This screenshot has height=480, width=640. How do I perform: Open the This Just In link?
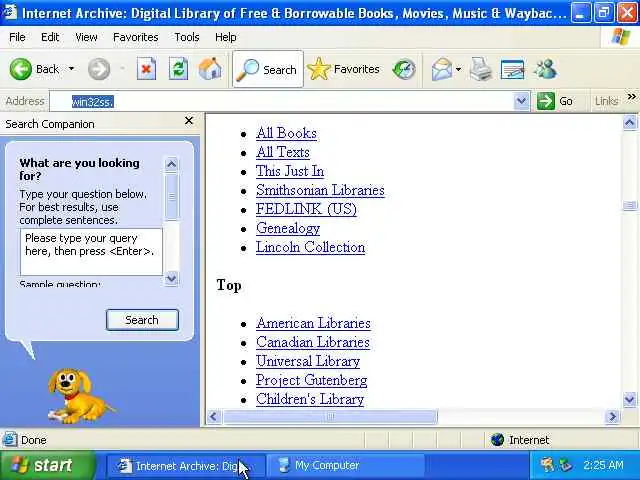(290, 171)
